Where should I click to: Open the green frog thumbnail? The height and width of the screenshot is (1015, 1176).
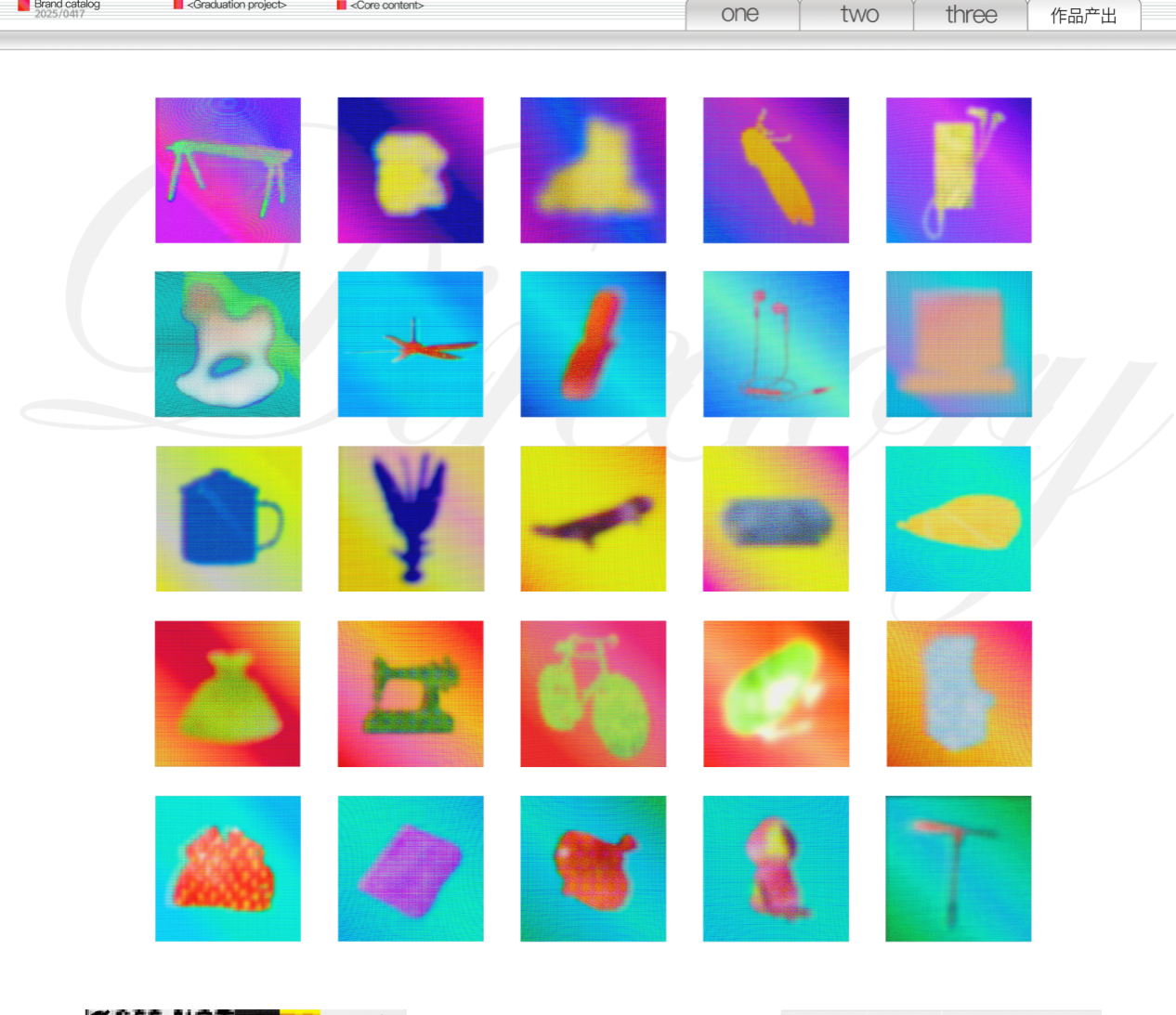776,694
